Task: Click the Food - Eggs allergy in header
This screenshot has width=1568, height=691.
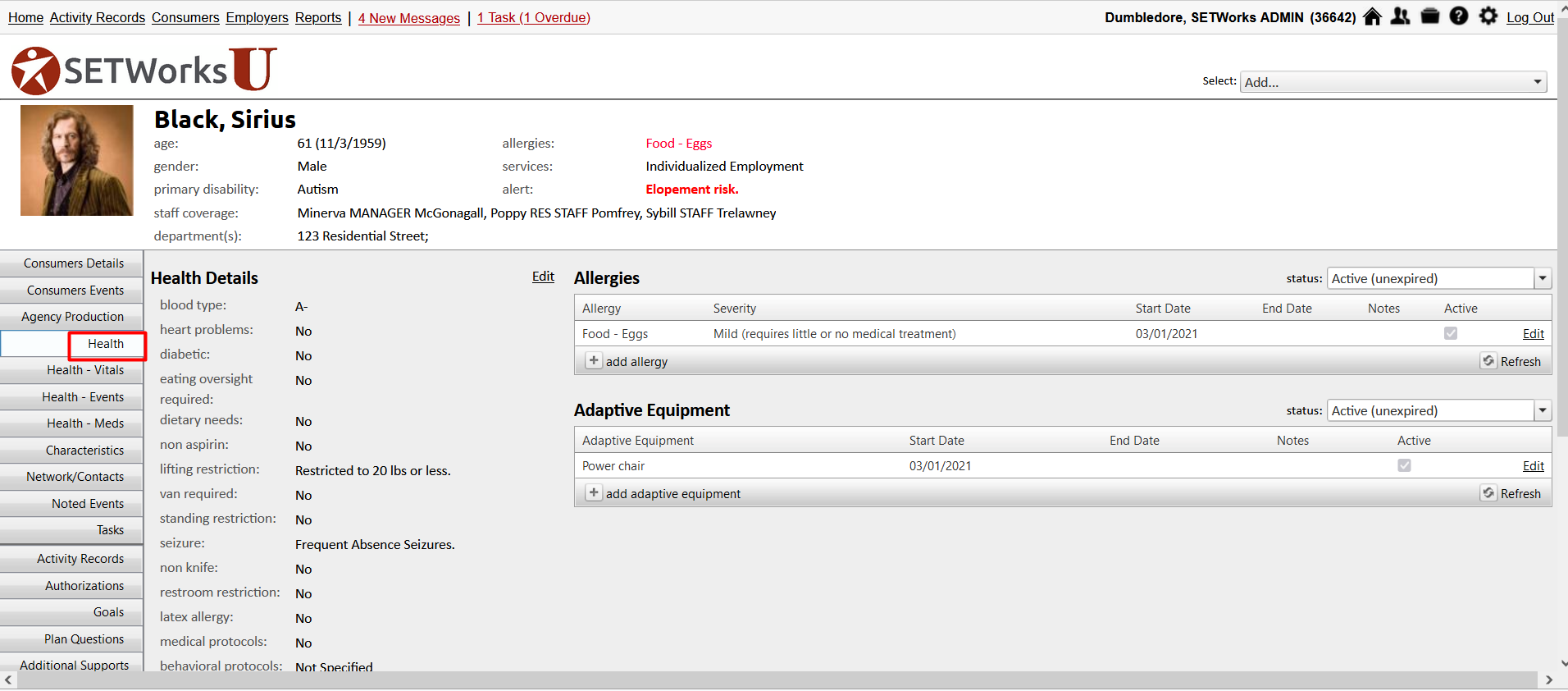Action: (679, 144)
